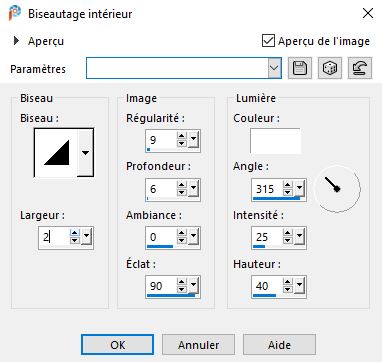Open help with the Aide button

279,345
